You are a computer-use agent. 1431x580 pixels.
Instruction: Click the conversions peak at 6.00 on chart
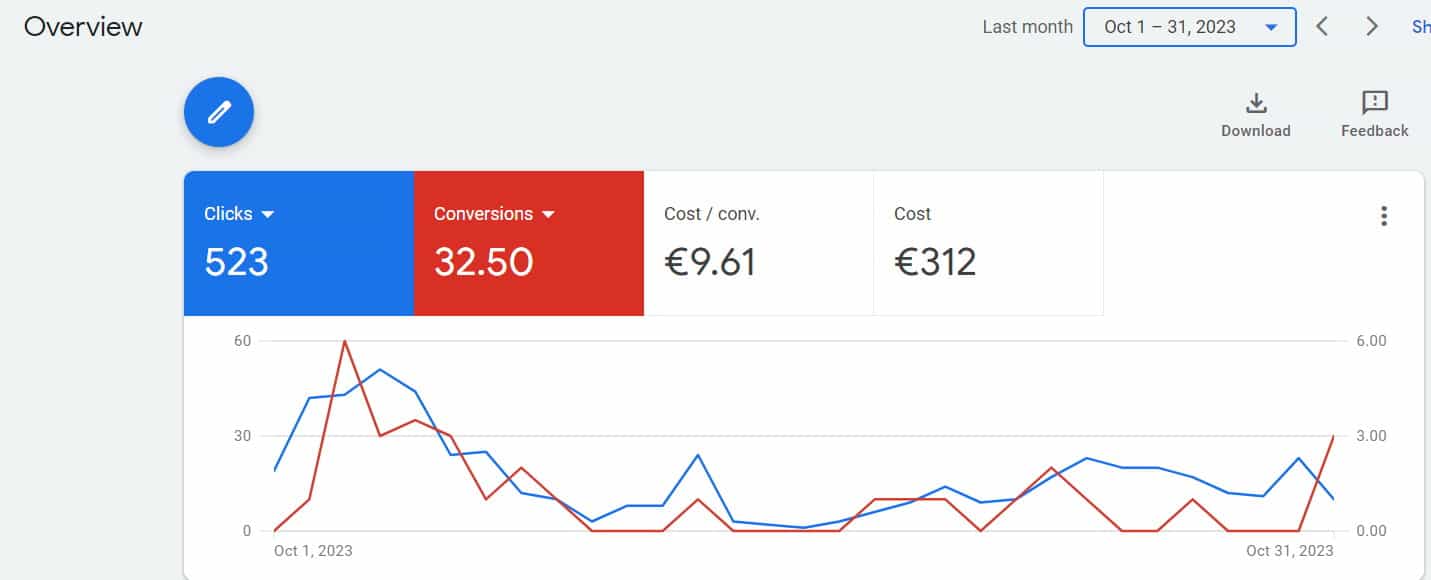(345, 341)
